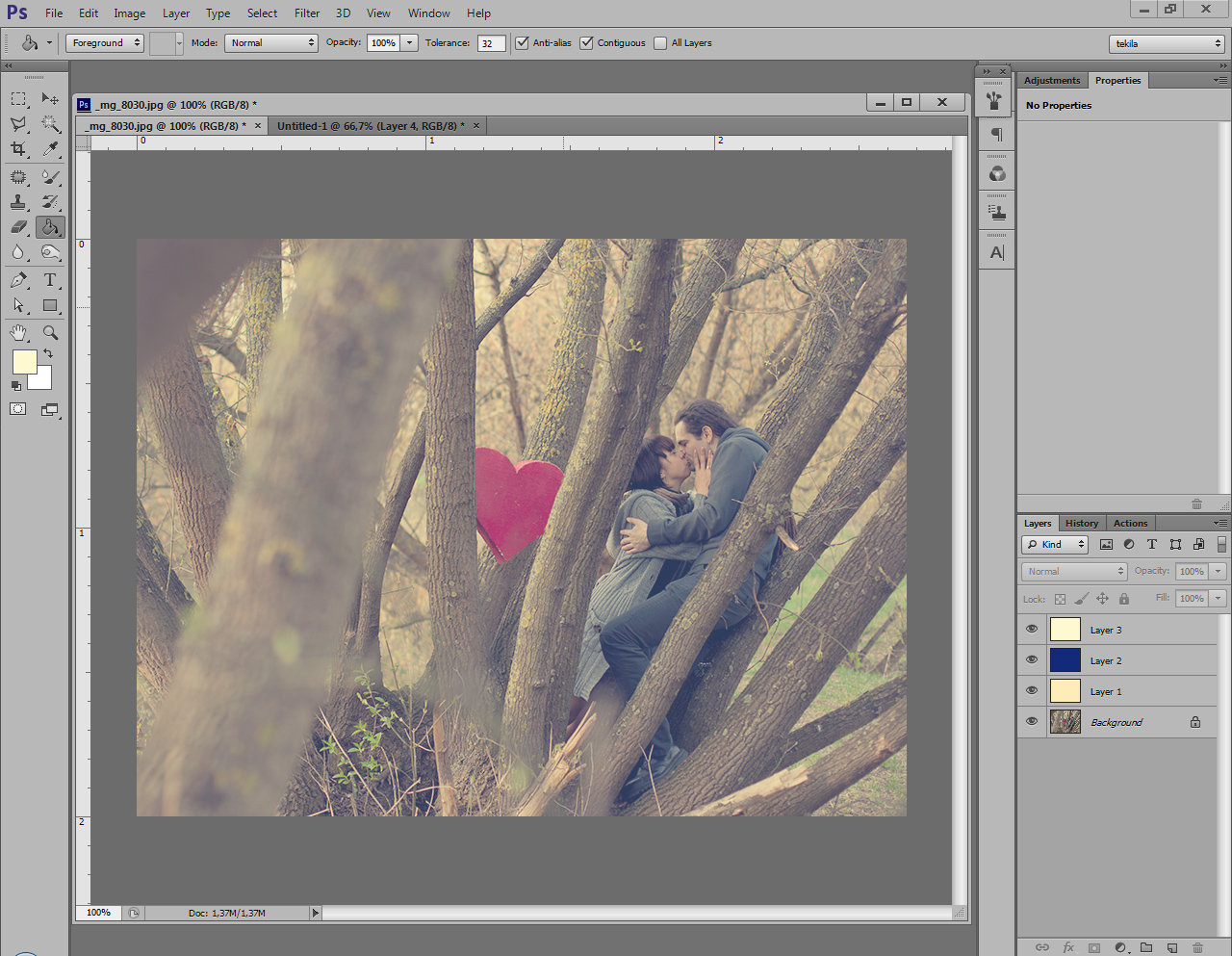
Task: Open the paint bucket tool preset picker
Action: coord(49,42)
